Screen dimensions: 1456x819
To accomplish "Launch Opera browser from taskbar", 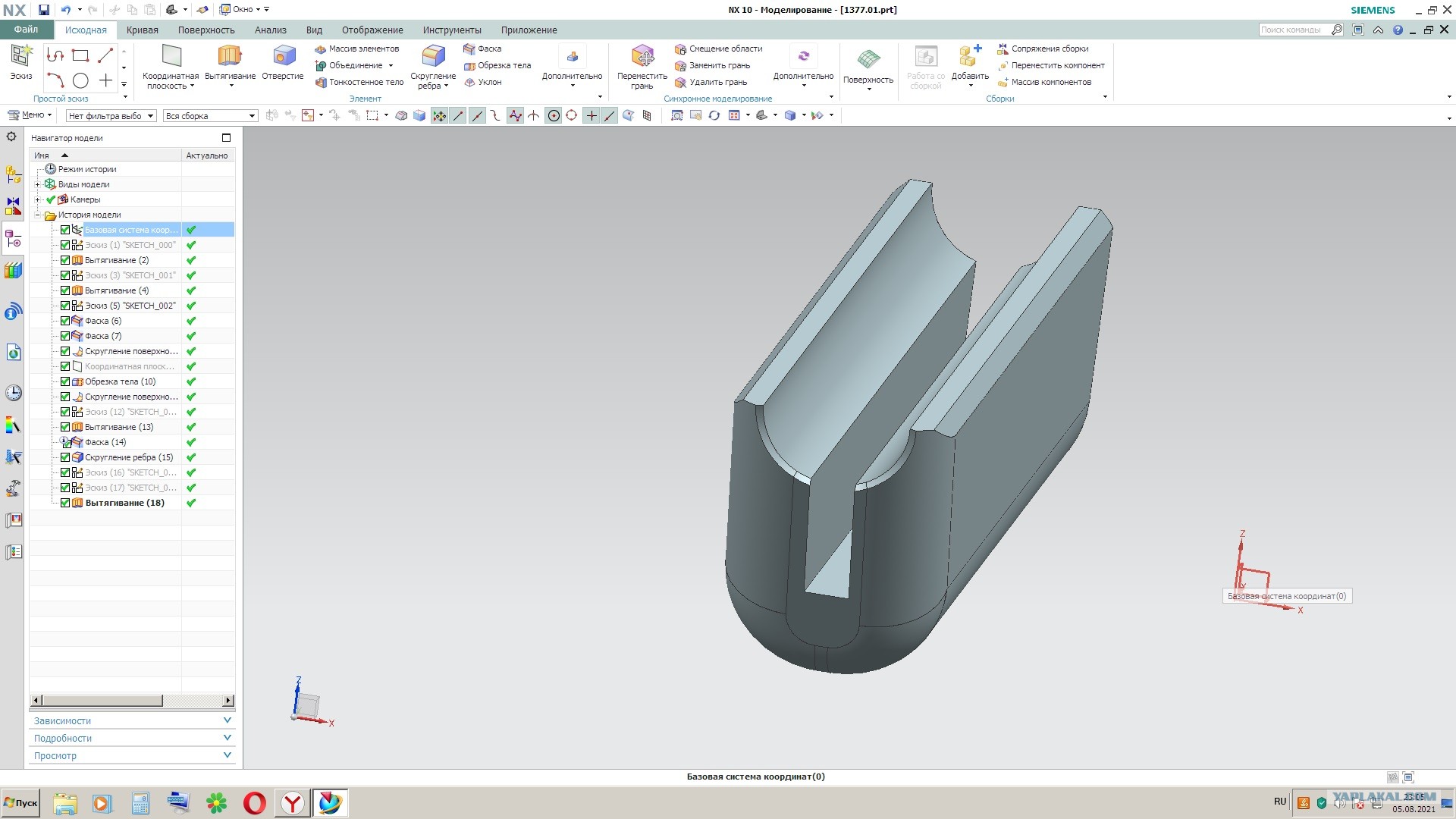I will click(x=255, y=802).
